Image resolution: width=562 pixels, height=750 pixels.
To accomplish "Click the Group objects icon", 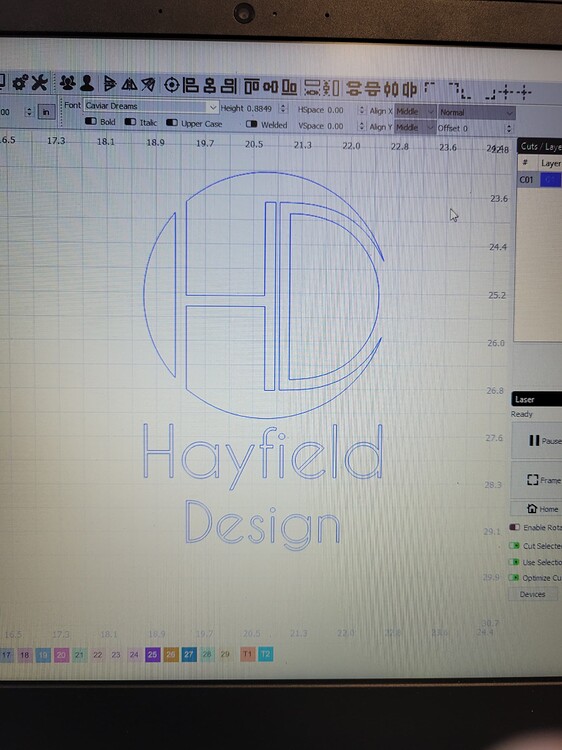I will click(67, 83).
